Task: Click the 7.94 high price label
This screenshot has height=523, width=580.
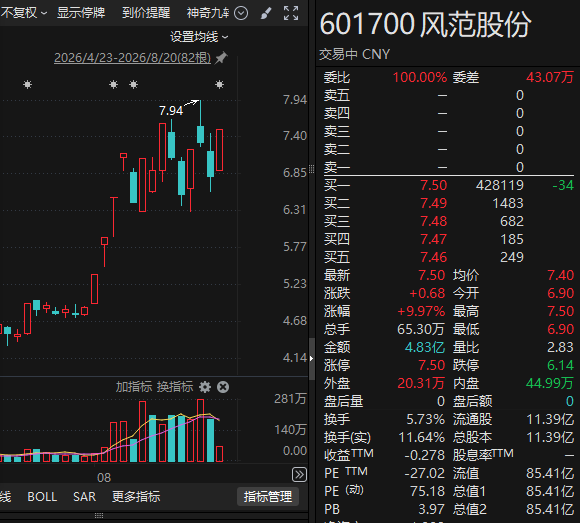Action: (x=171, y=111)
